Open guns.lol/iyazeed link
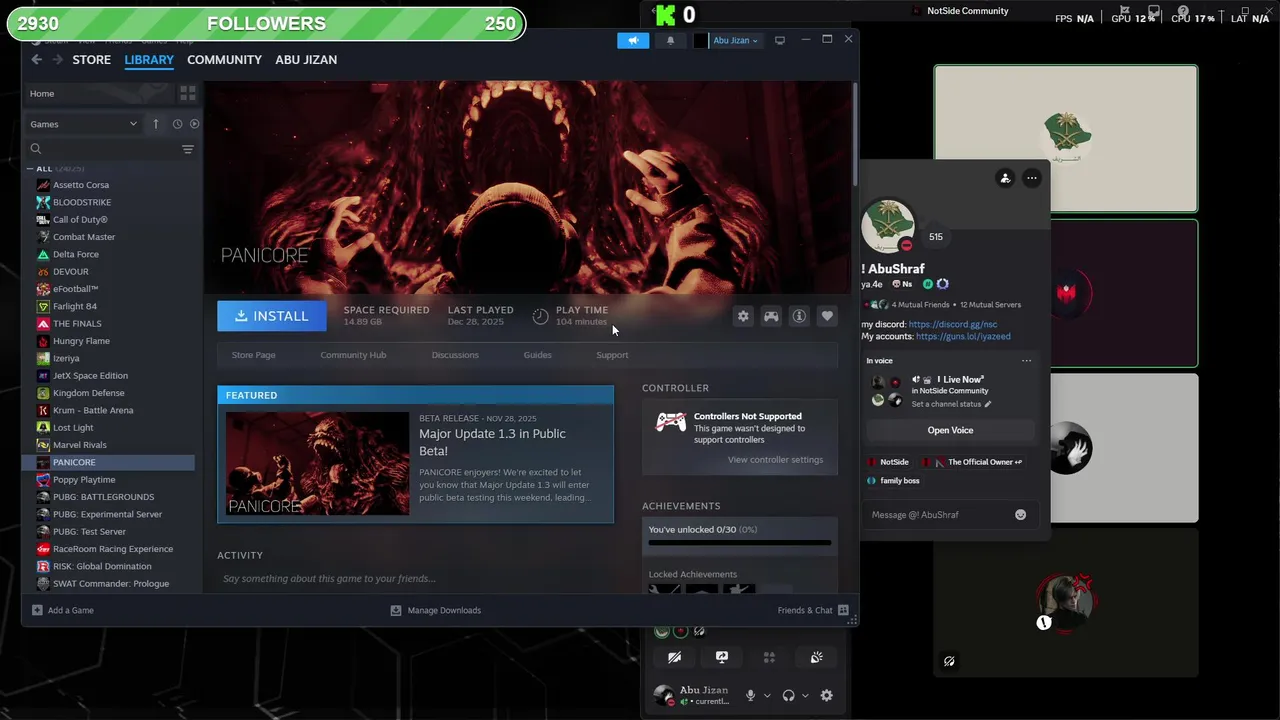Screen dimensions: 1280x720 tap(963, 336)
